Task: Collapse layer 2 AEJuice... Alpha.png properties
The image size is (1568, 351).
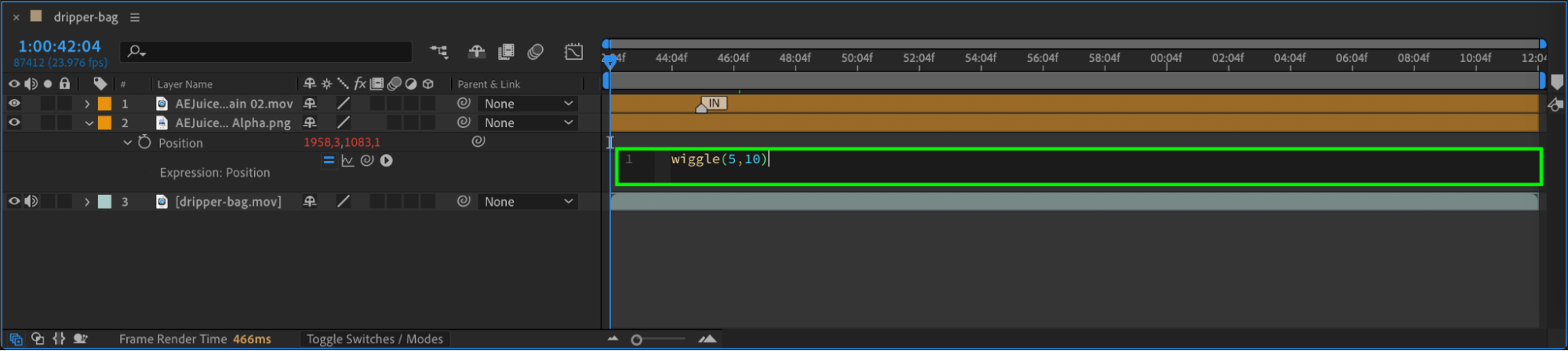Action: coord(89,123)
